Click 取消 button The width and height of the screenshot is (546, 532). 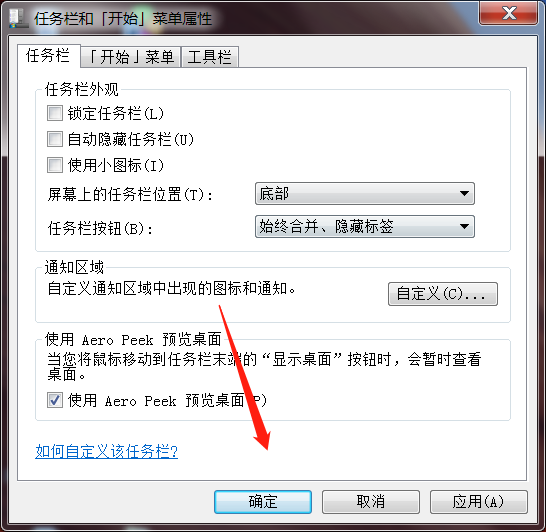click(x=371, y=502)
